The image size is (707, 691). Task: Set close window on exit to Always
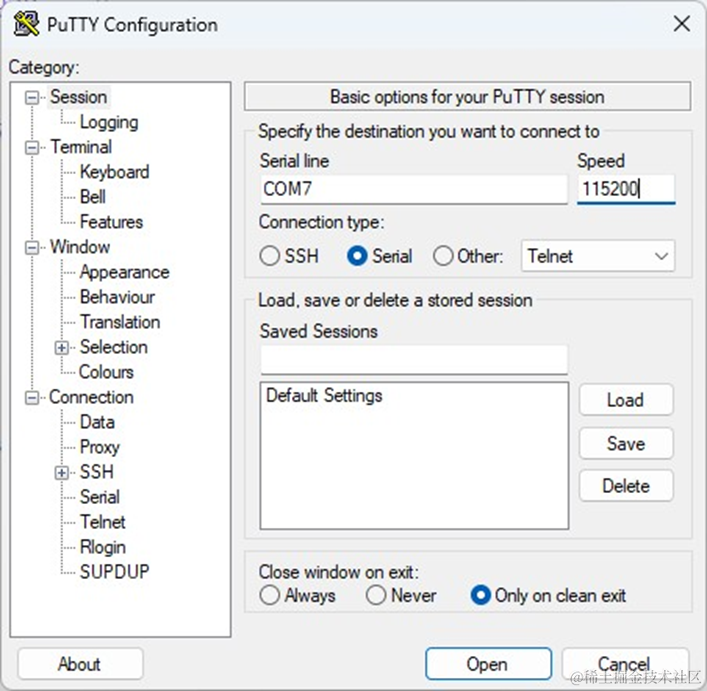tap(270, 596)
